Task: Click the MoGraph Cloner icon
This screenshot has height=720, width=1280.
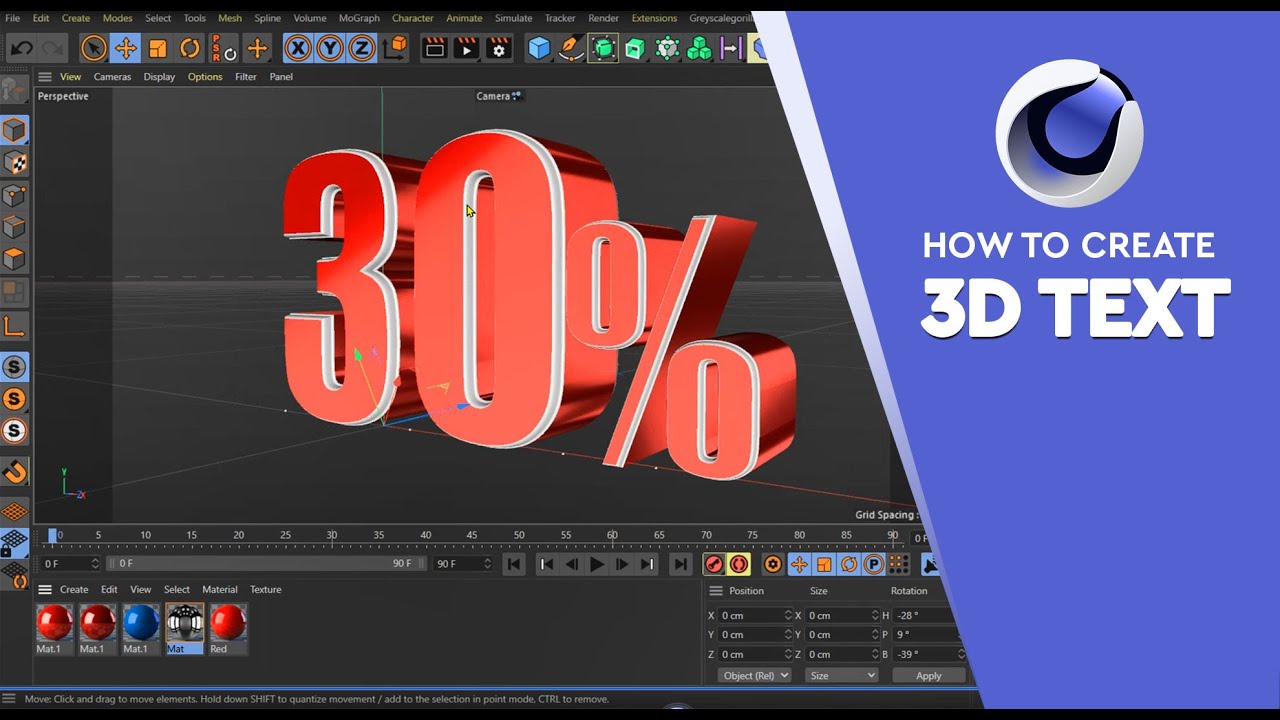Action: pyautogui.click(x=699, y=48)
